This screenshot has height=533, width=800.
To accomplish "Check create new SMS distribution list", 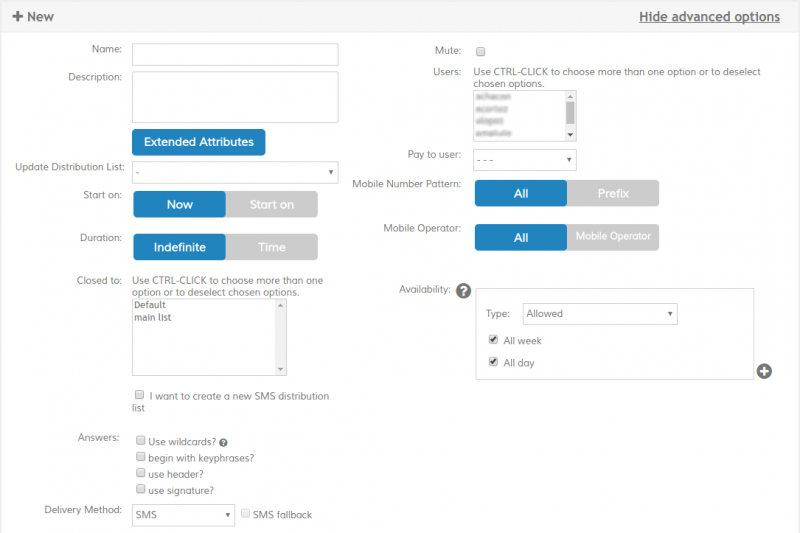I will point(140,395).
